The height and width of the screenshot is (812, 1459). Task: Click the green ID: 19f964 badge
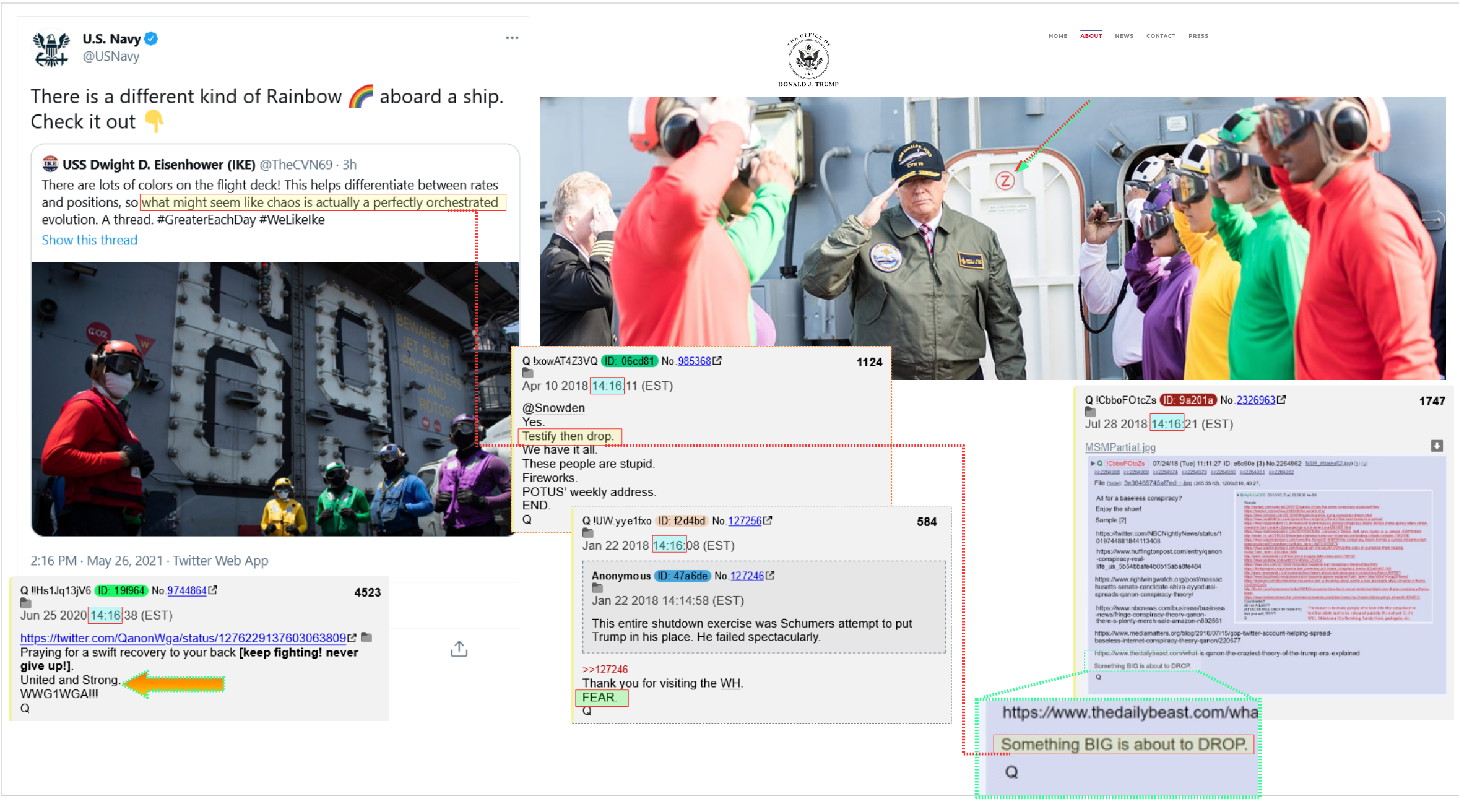pyautogui.click(x=121, y=590)
